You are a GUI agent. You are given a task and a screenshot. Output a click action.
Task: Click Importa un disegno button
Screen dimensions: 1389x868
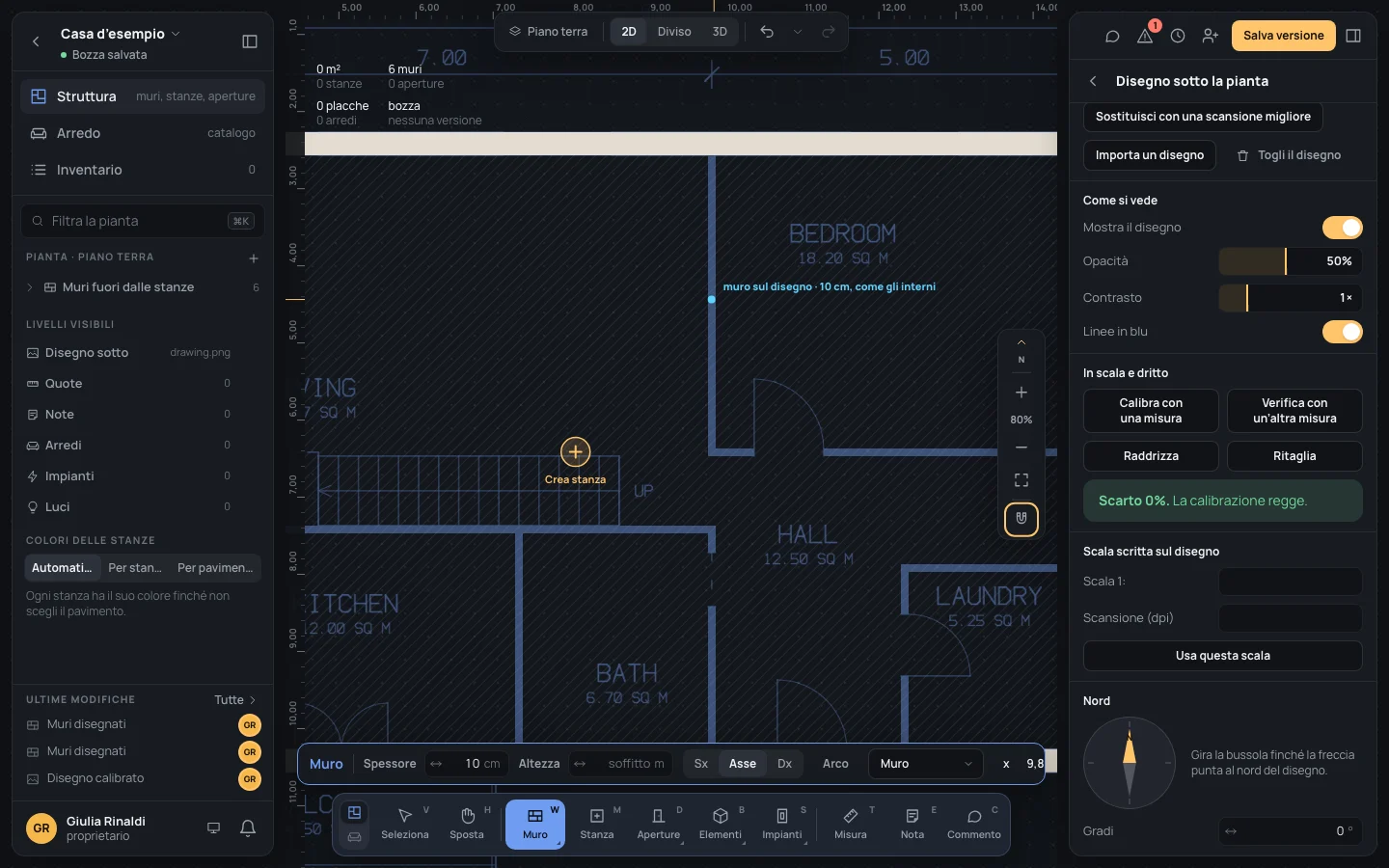point(1150,155)
